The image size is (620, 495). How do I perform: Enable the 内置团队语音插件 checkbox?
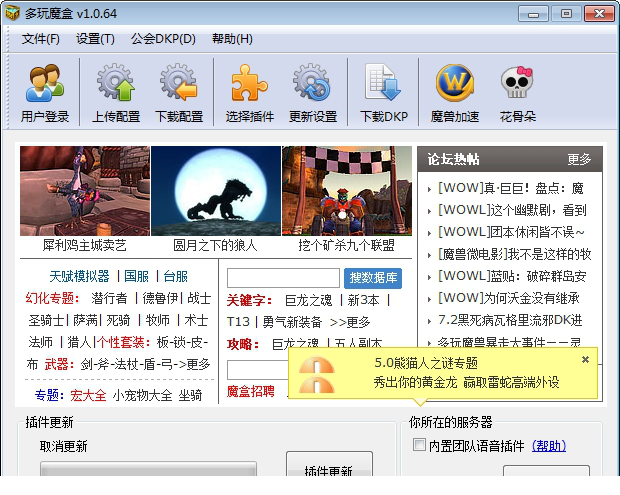point(419,445)
